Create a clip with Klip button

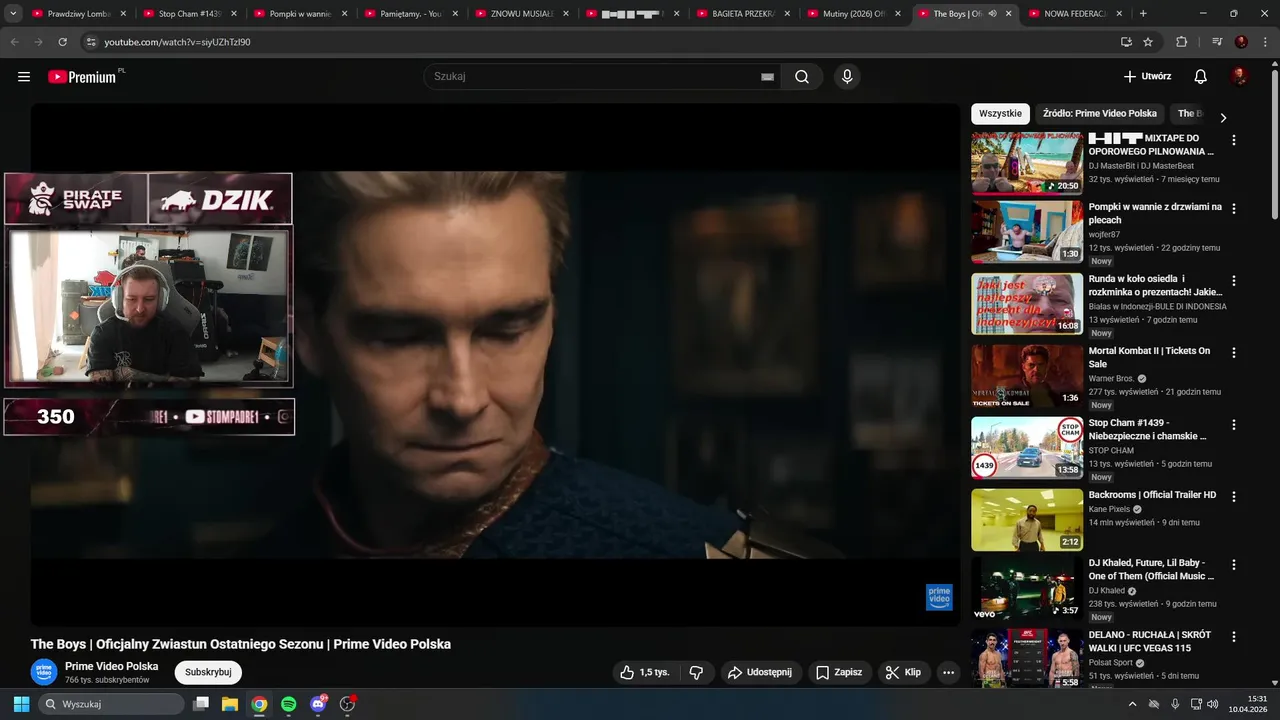[903, 672]
